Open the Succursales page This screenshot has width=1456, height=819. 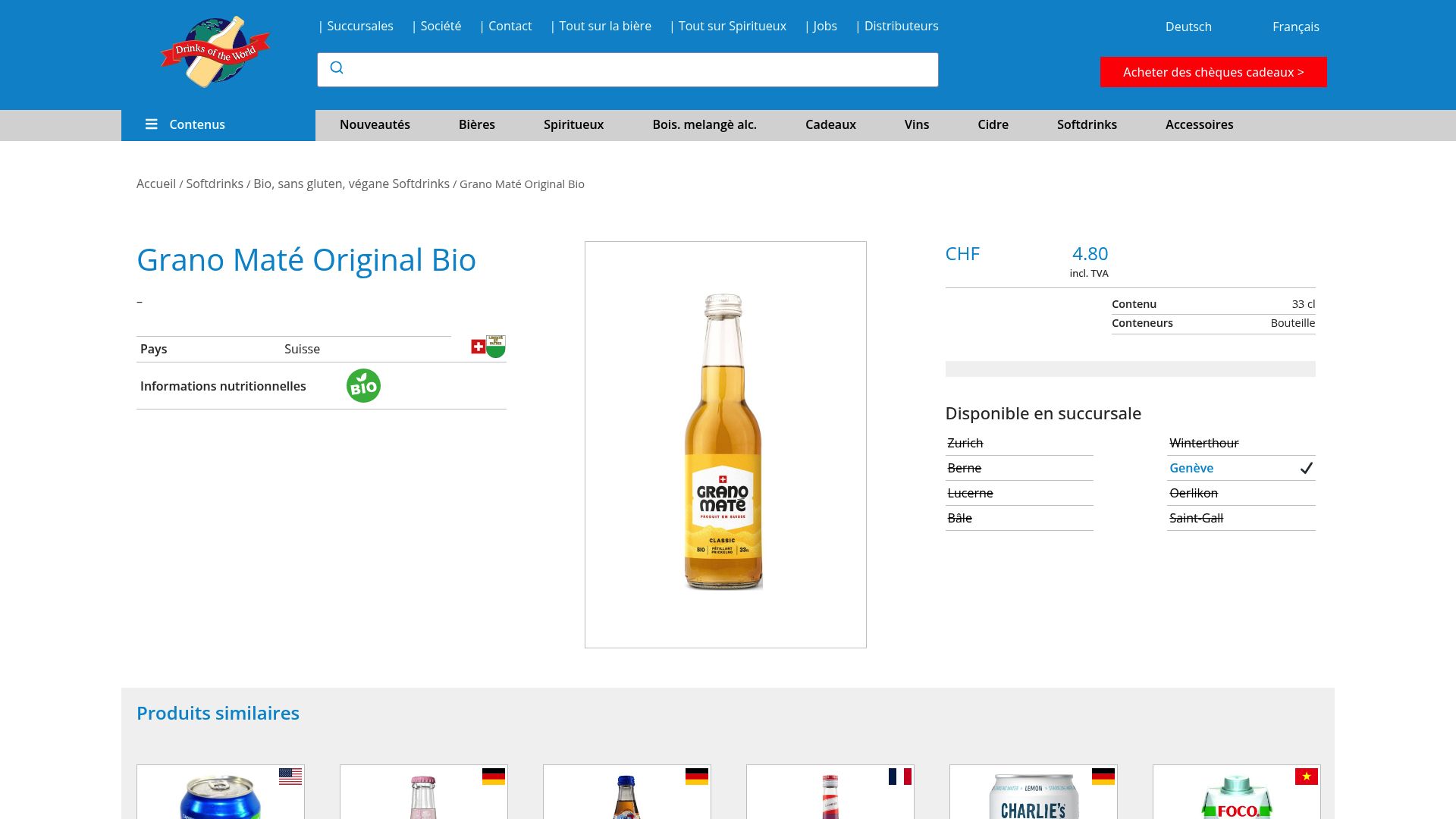coord(359,26)
